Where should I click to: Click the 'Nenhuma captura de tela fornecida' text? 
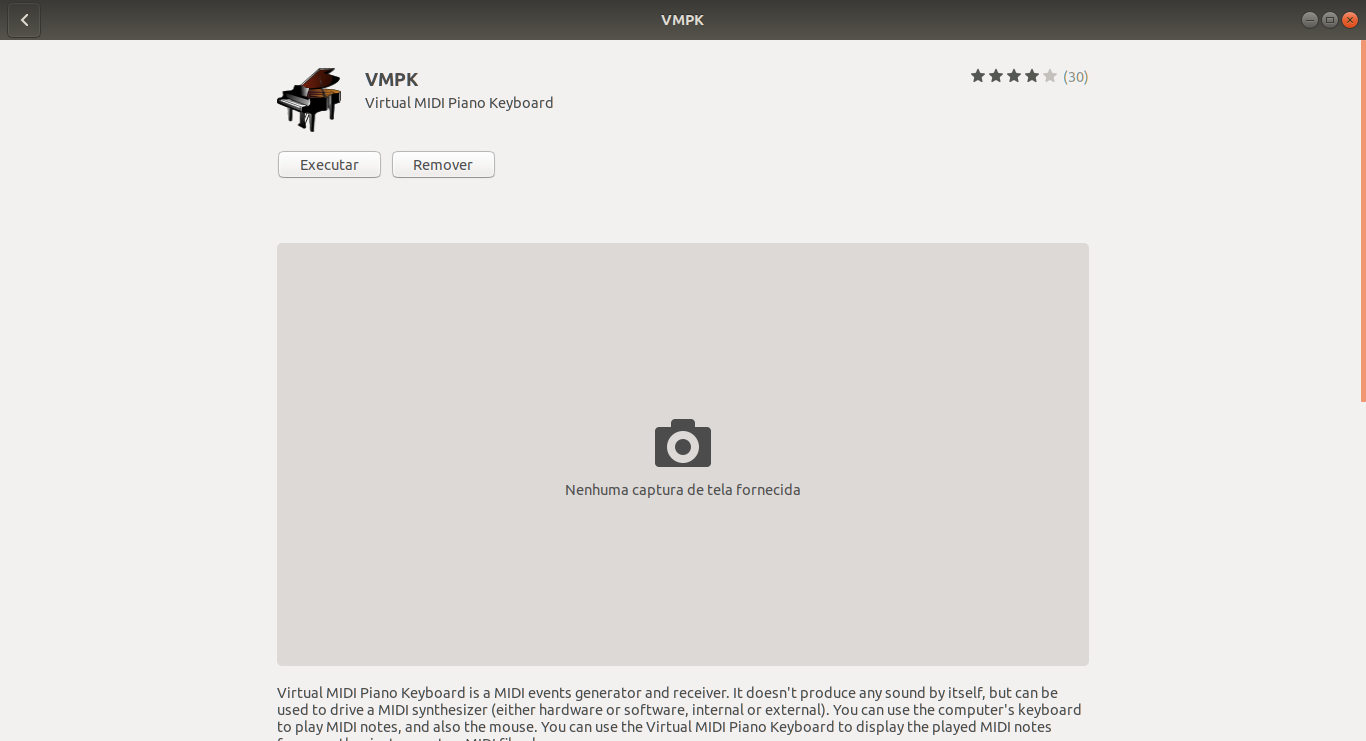tap(683, 490)
